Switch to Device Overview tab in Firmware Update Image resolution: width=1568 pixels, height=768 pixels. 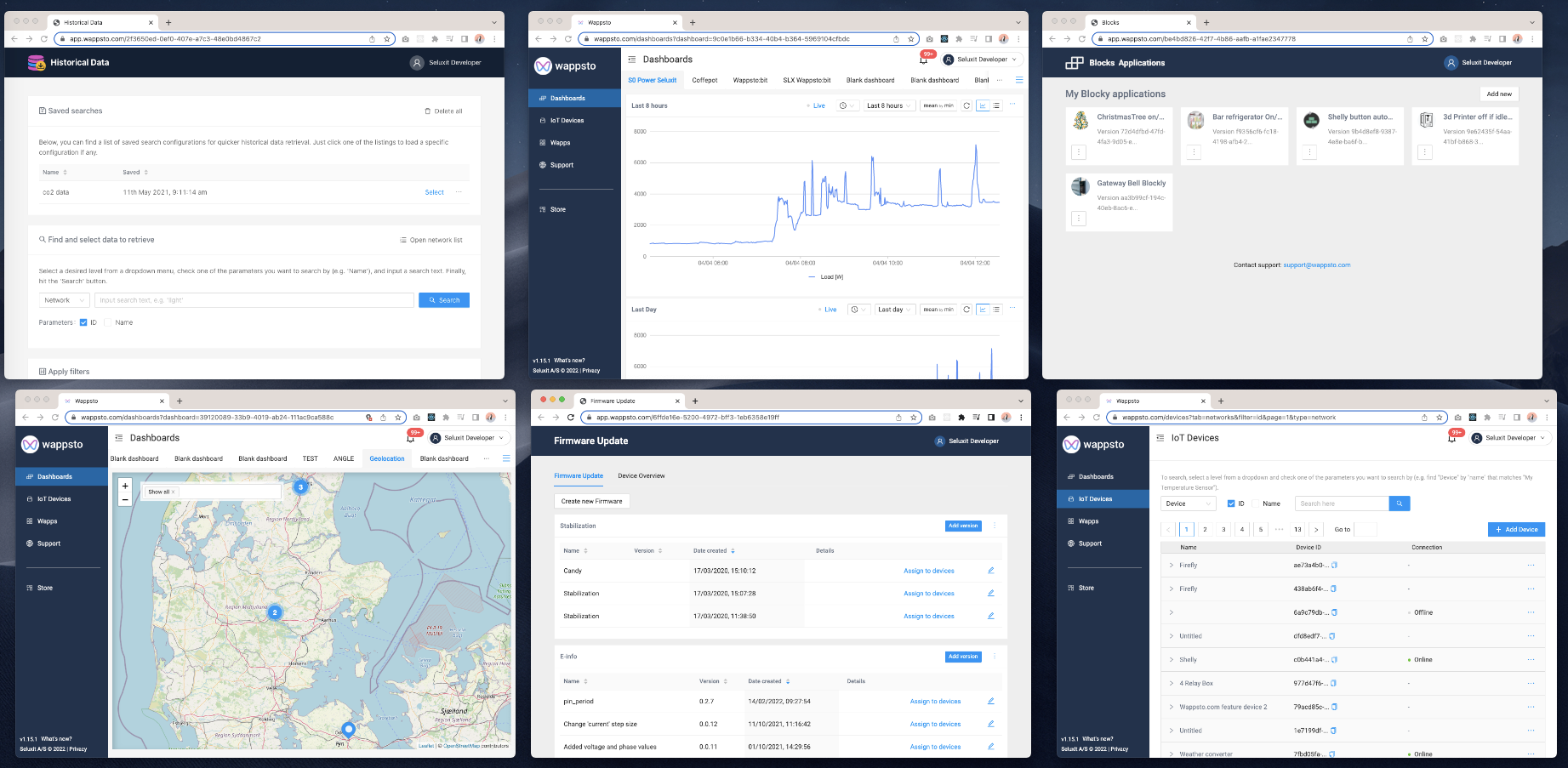point(641,475)
